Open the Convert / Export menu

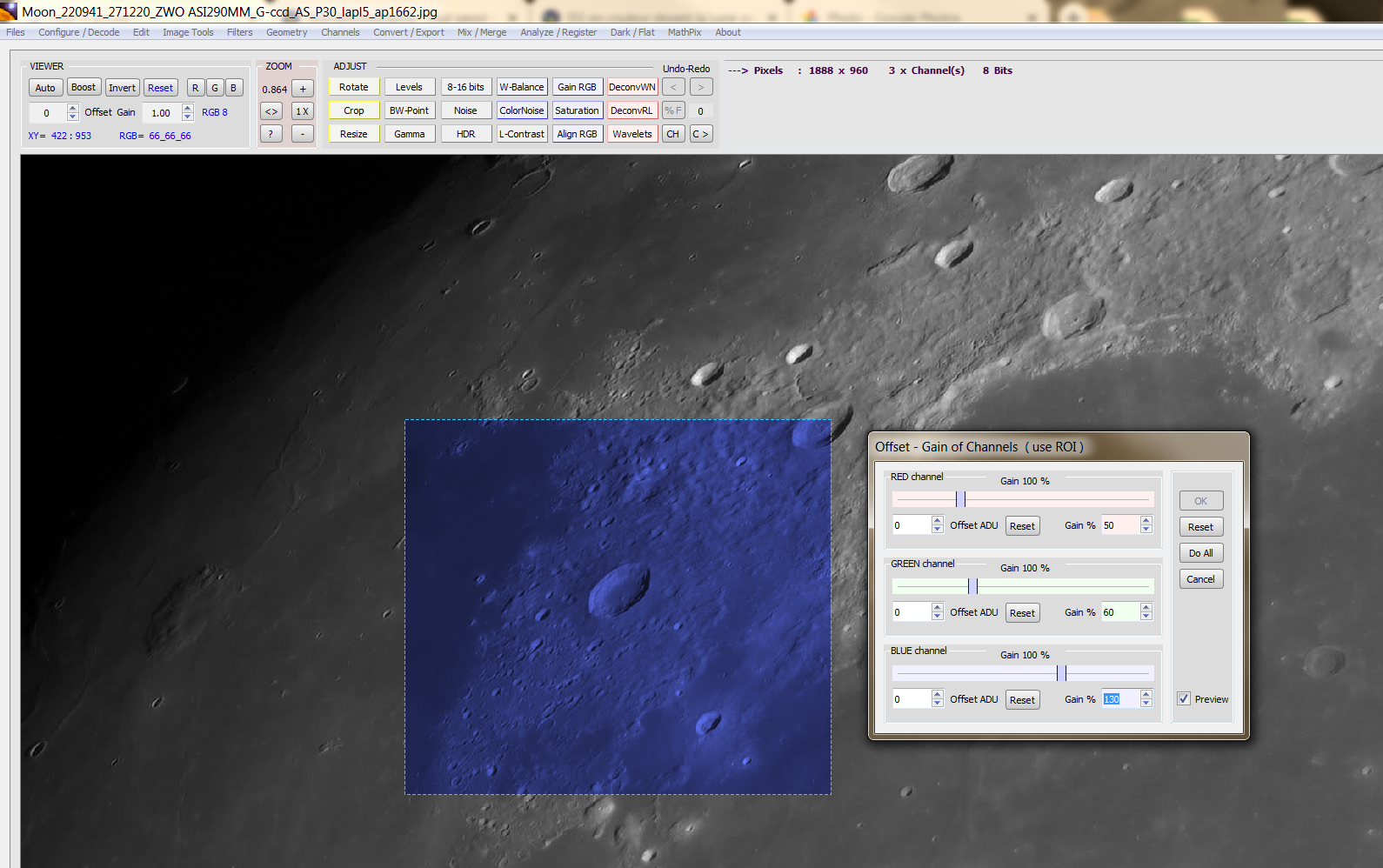(409, 32)
